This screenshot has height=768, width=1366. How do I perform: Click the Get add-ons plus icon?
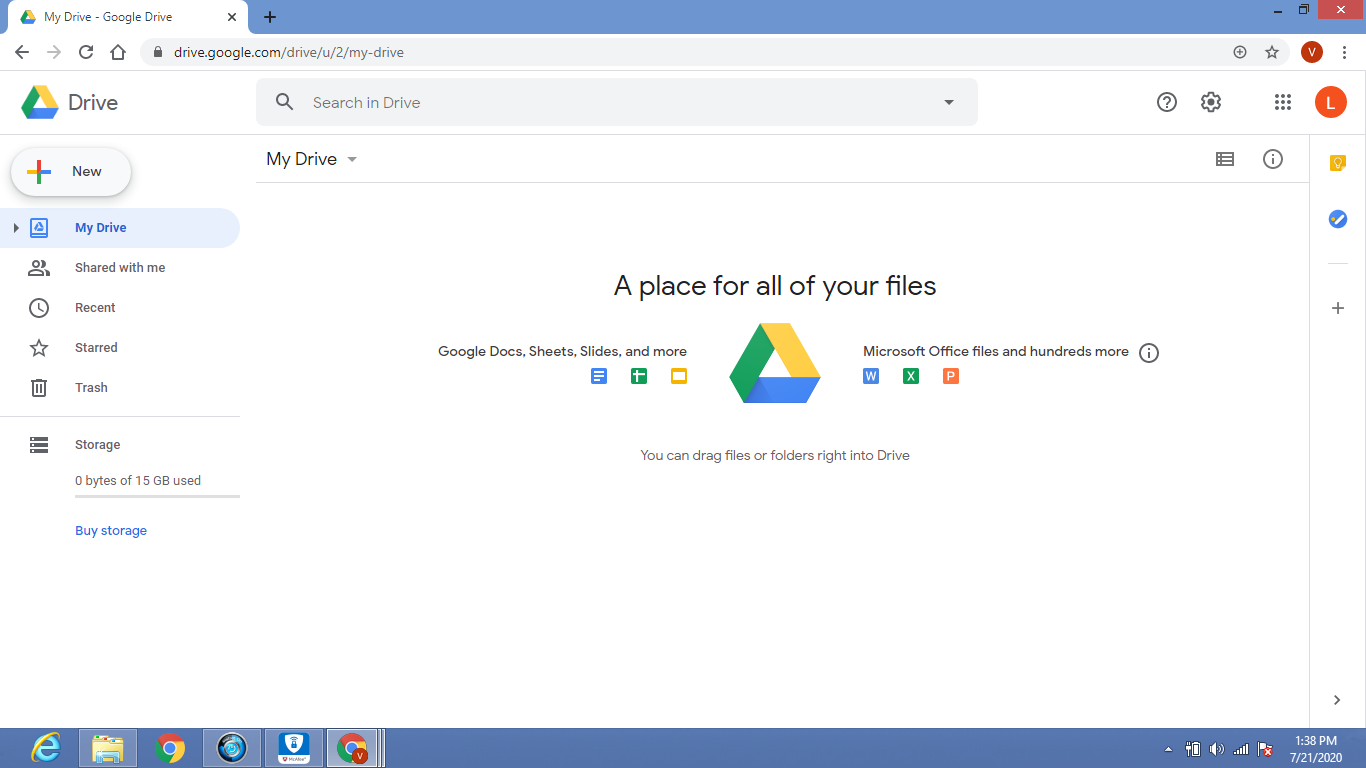pos(1338,308)
